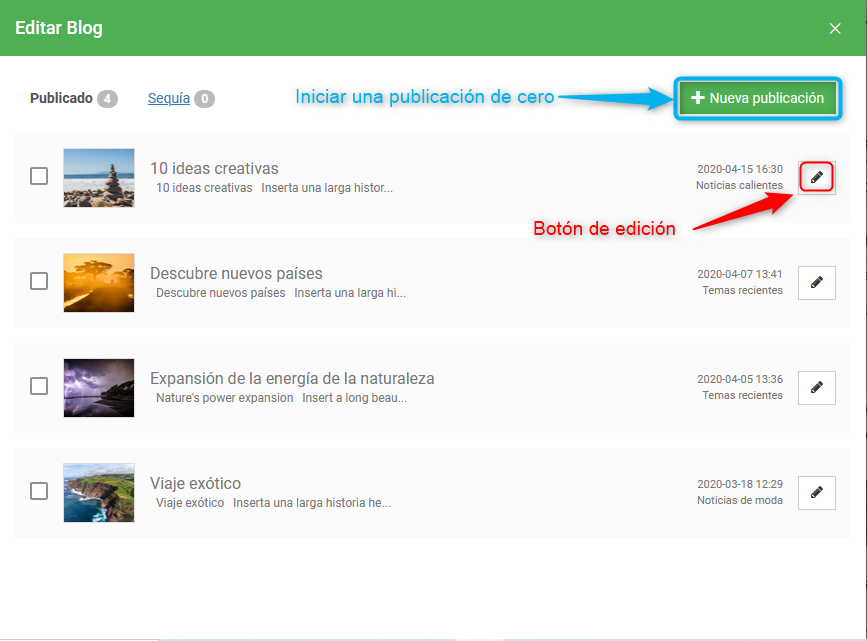Check the Expansión de la energía row checkbox
The height and width of the screenshot is (641, 867).
(39, 386)
